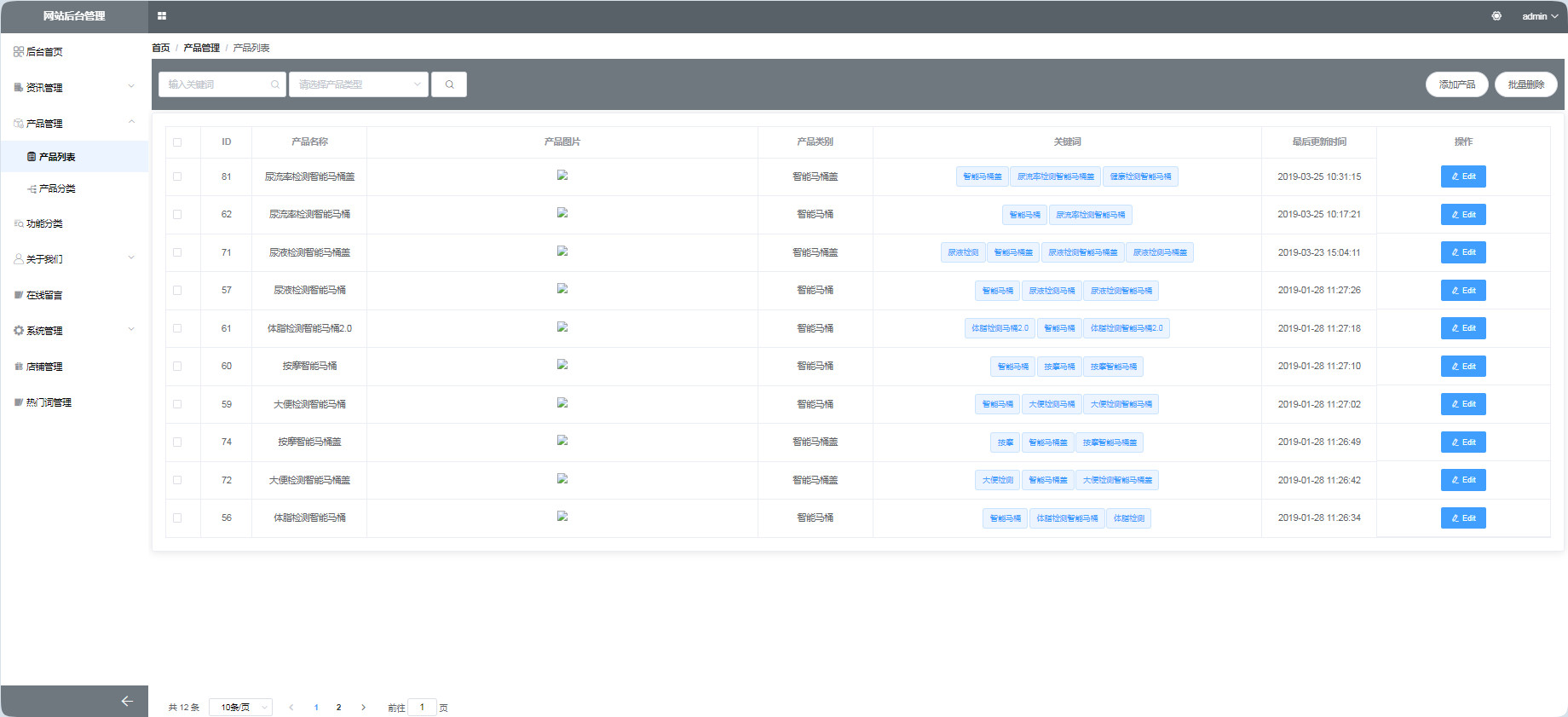The image size is (1568, 717).
Task: Click the magnifier search button
Action: (449, 84)
